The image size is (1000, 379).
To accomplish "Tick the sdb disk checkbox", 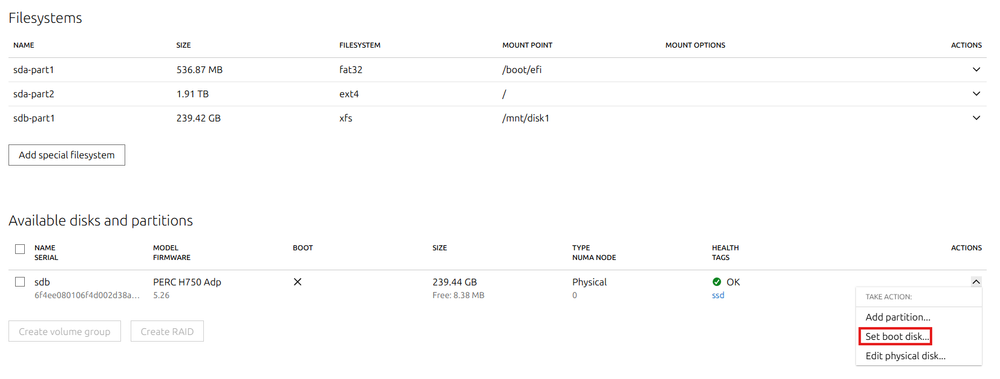I will 20,282.
